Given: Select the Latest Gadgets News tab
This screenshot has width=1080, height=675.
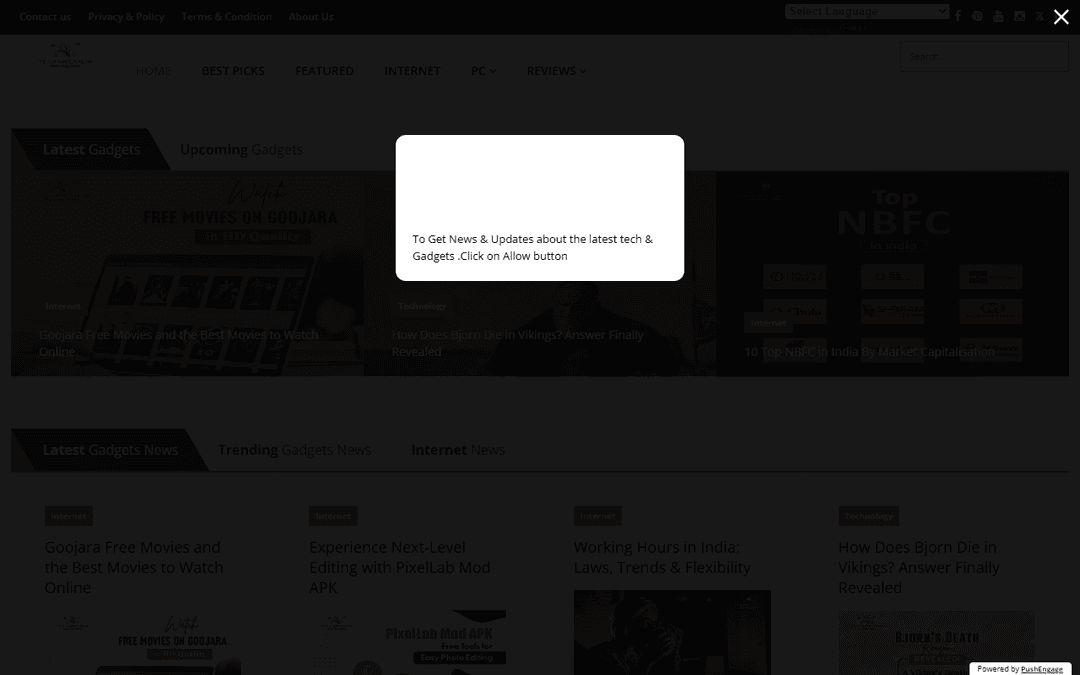Looking at the screenshot, I should (110, 450).
